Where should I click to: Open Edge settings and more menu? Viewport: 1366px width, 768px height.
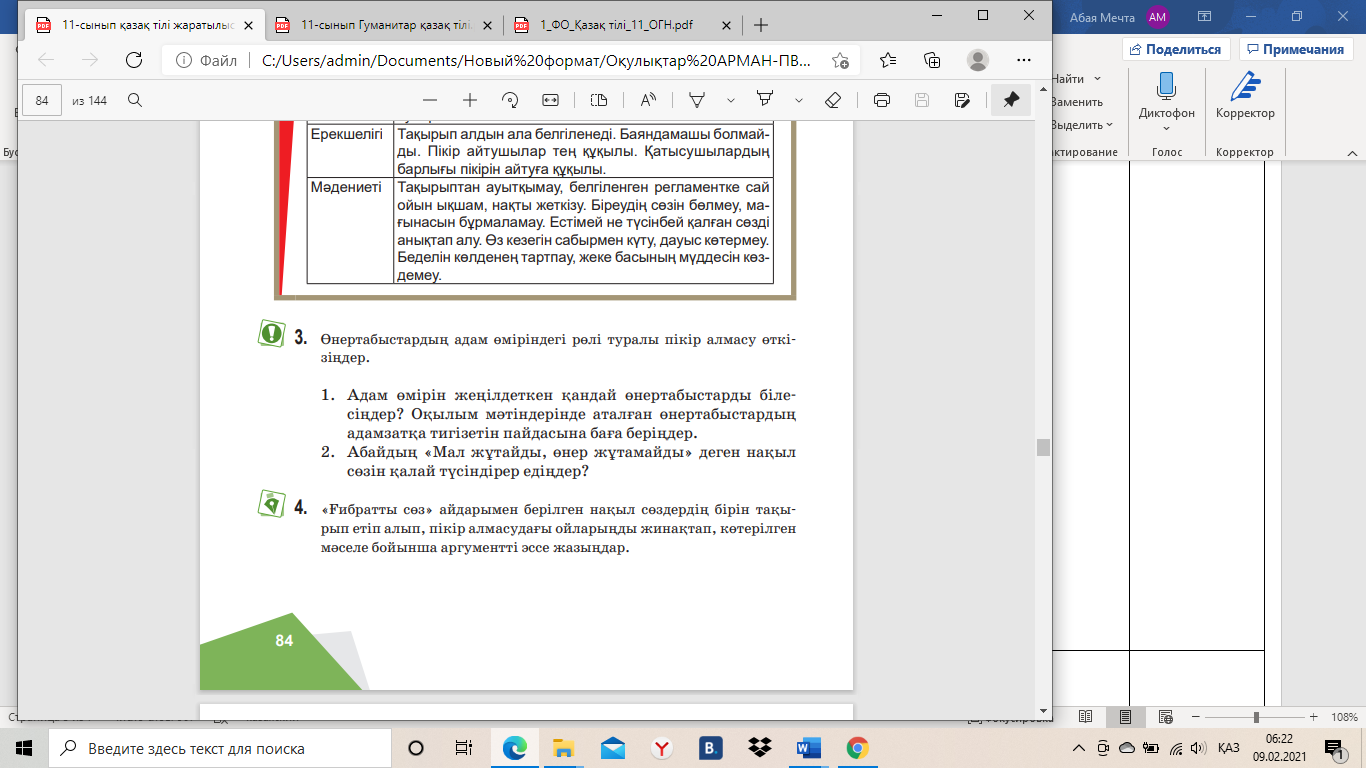click(x=1023, y=60)
